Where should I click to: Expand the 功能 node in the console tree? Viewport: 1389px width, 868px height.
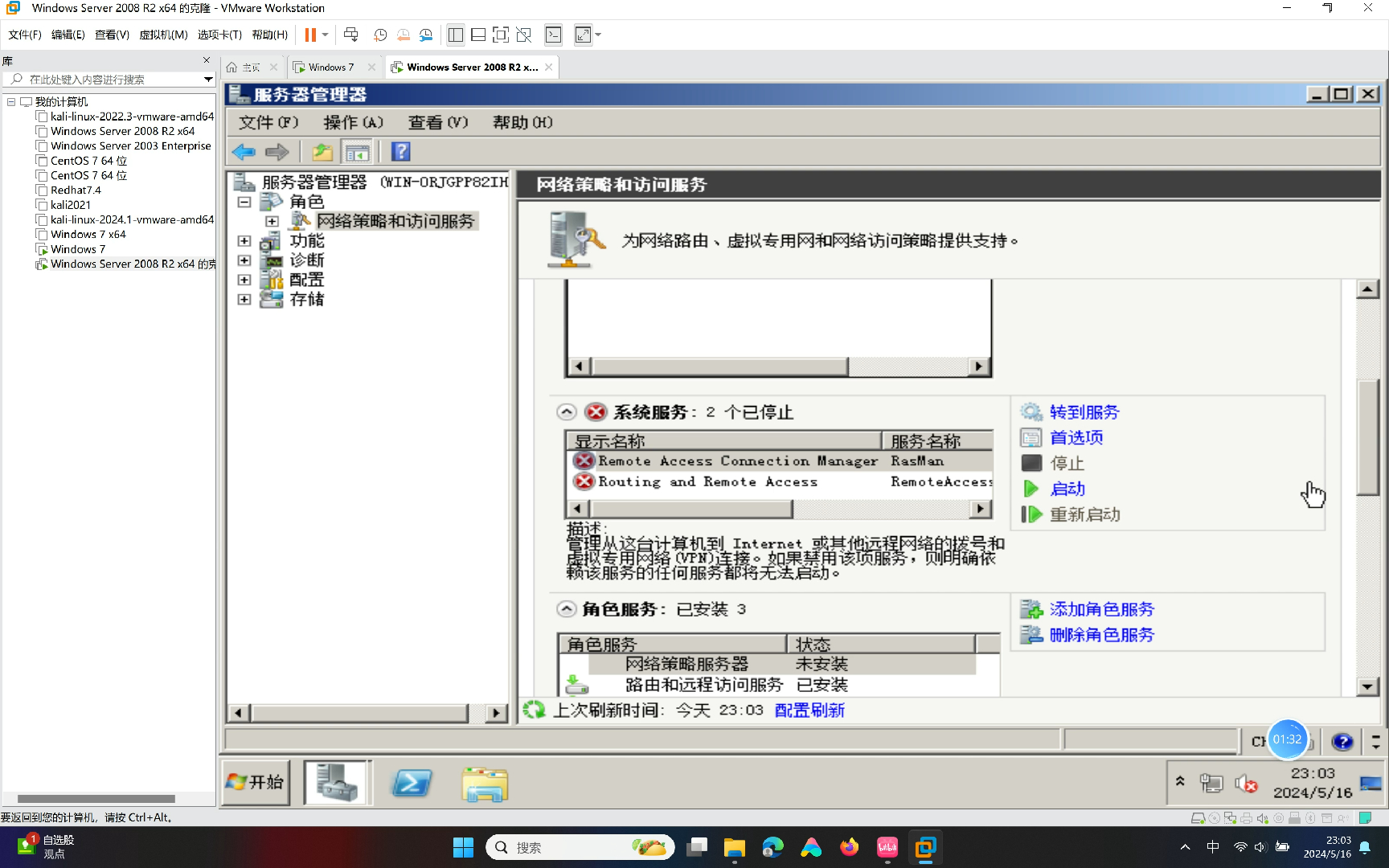click(244, 240)
